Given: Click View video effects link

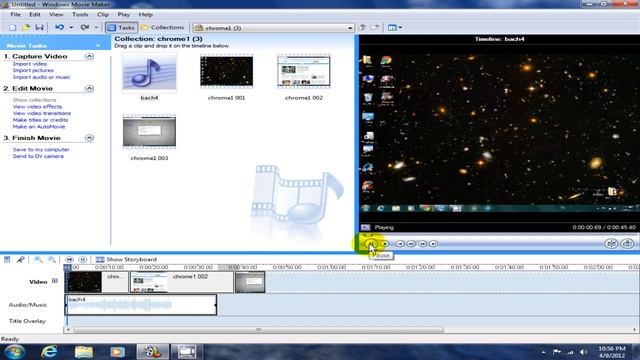Looking at the screenshot, I should (37, 107).
